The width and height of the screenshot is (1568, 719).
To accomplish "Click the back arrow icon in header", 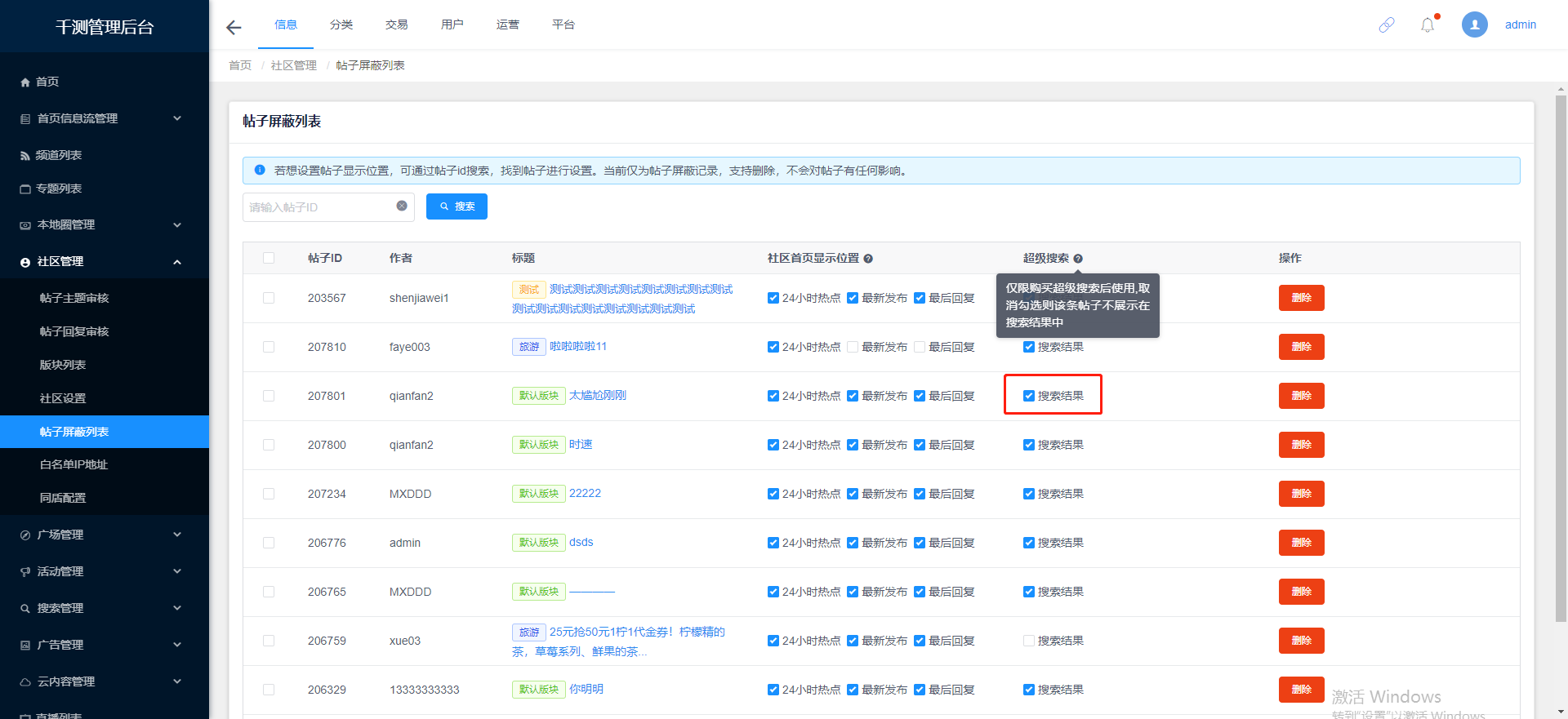I will [x=234, y=28].
